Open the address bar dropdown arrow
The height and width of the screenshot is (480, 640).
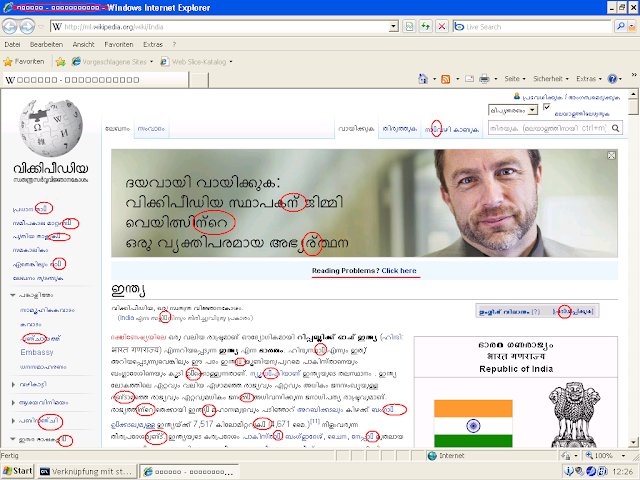point(393,27)
